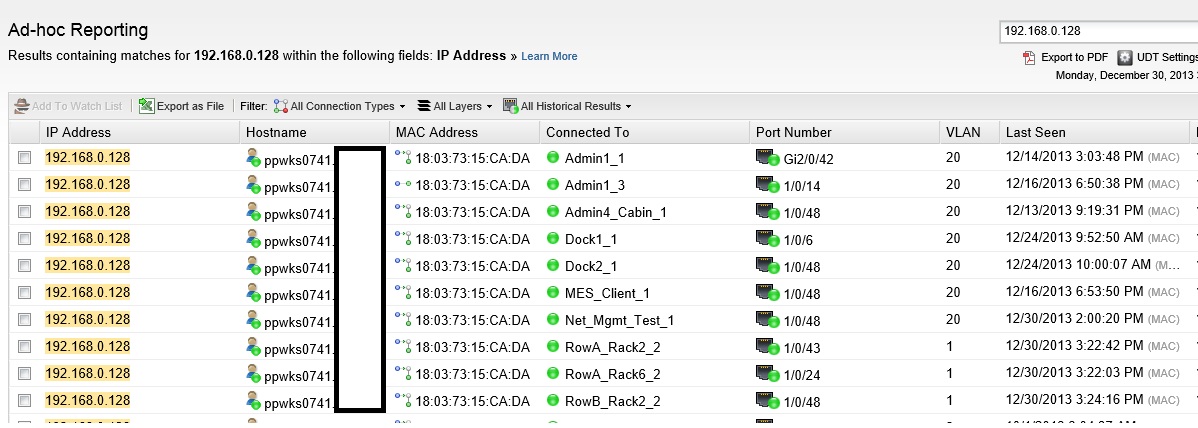Screen dimensions: 1198x428
Task: Check the box for MES_Client_1 row
Action: click(24, 293)
